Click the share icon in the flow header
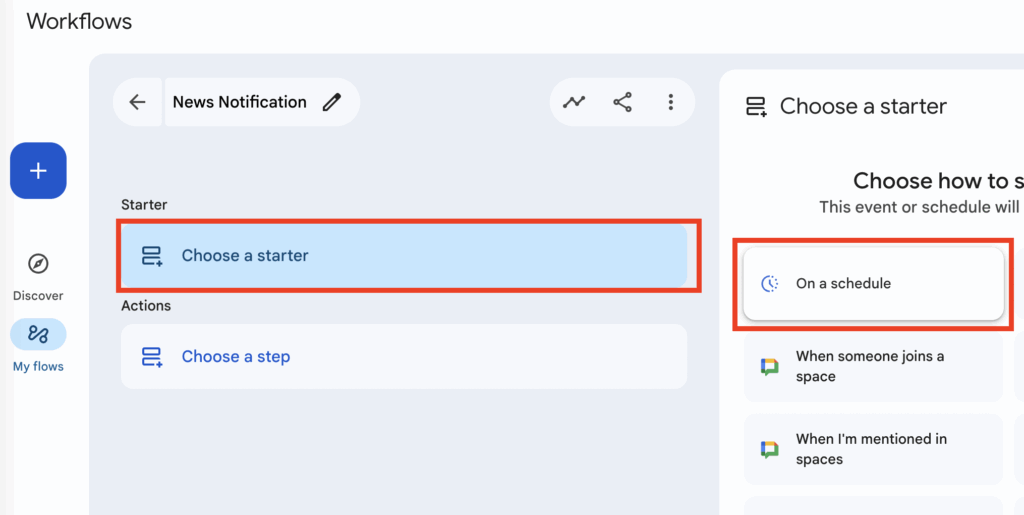1024x515 pixels. (622, 102)
